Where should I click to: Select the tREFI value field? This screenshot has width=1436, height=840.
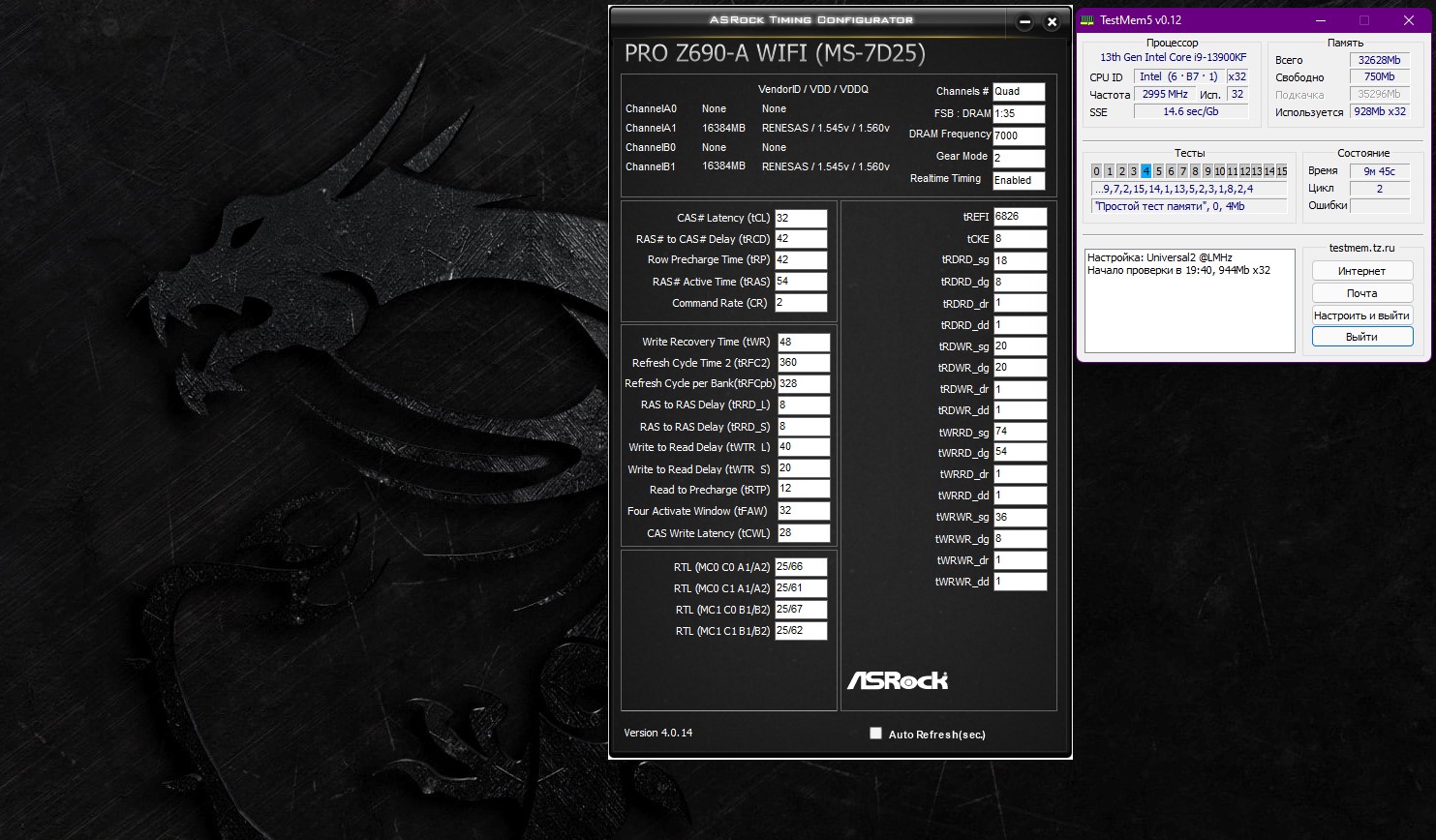tap(1021, 217)
